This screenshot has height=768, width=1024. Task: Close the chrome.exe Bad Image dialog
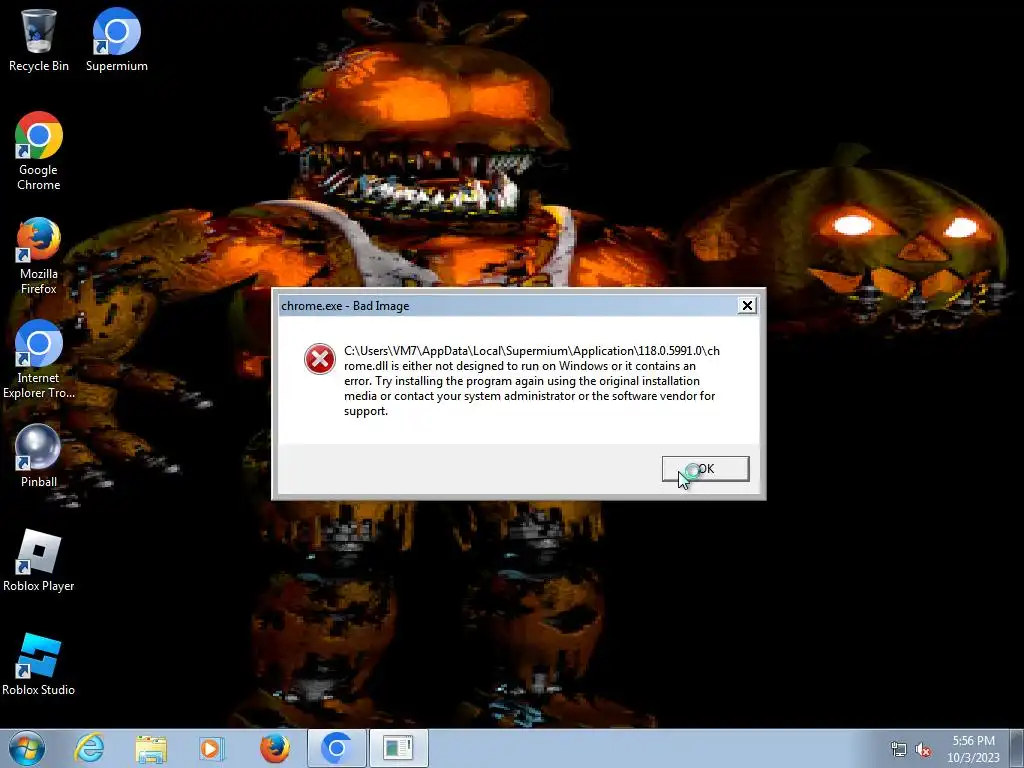747,306
